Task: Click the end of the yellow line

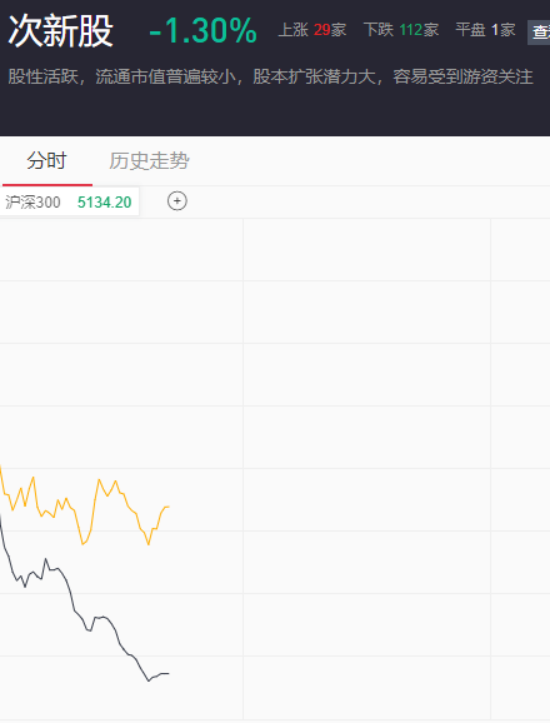Action: click(168, 507)
